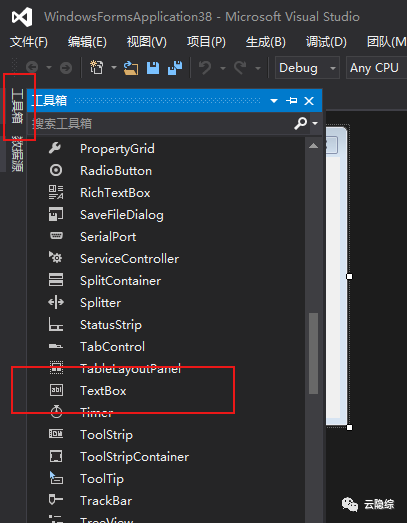The height and width of the screenshot is (523, 407).
Task: Close the 工具箱 panel
Action: click(309, 100)
